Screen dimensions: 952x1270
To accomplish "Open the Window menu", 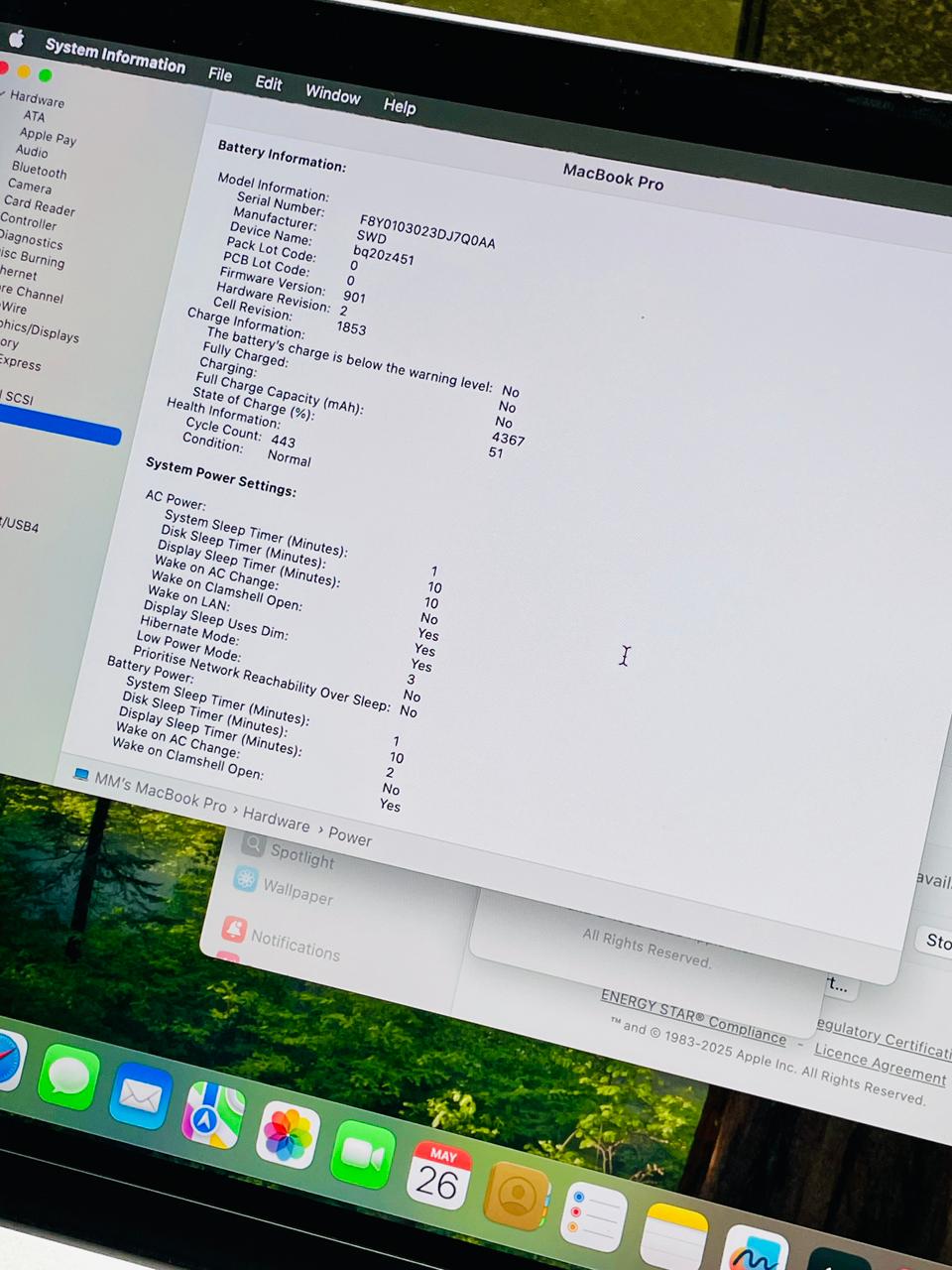I will 333,95.
